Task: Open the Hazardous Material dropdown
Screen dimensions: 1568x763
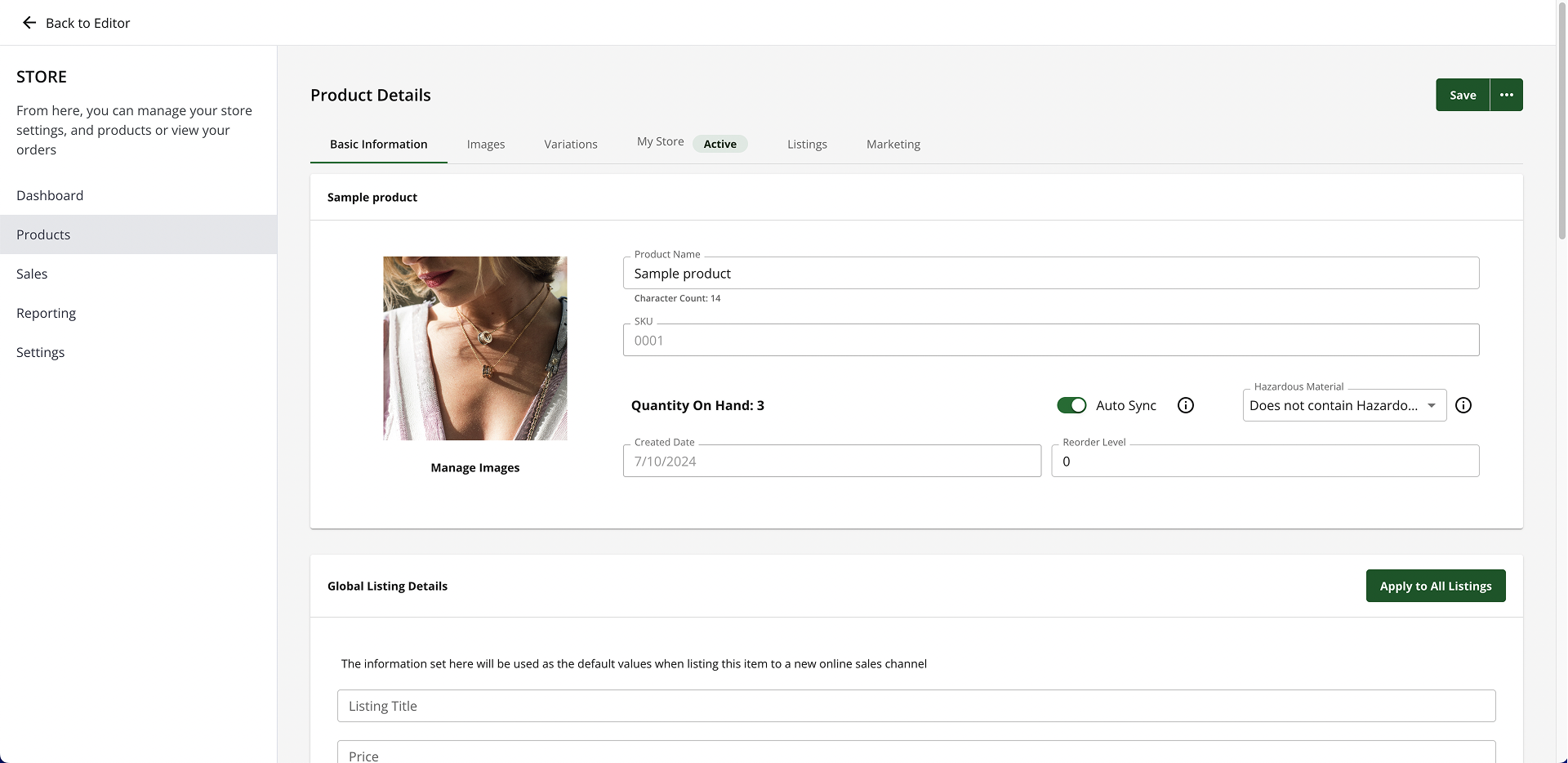Action: coord(1344,405)
